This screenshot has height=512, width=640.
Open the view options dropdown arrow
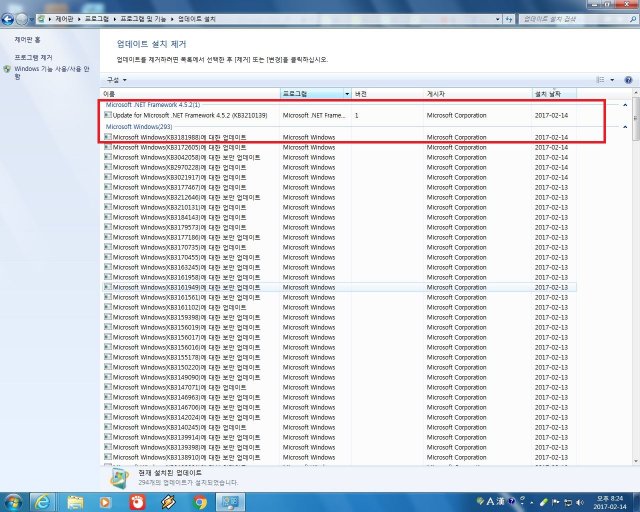(612, 80)
